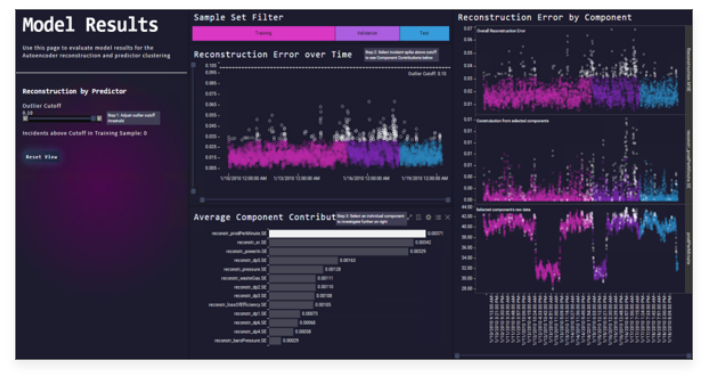Click the Reset View button
Viewport: 708px width, 381px height.
click(42, 157)
